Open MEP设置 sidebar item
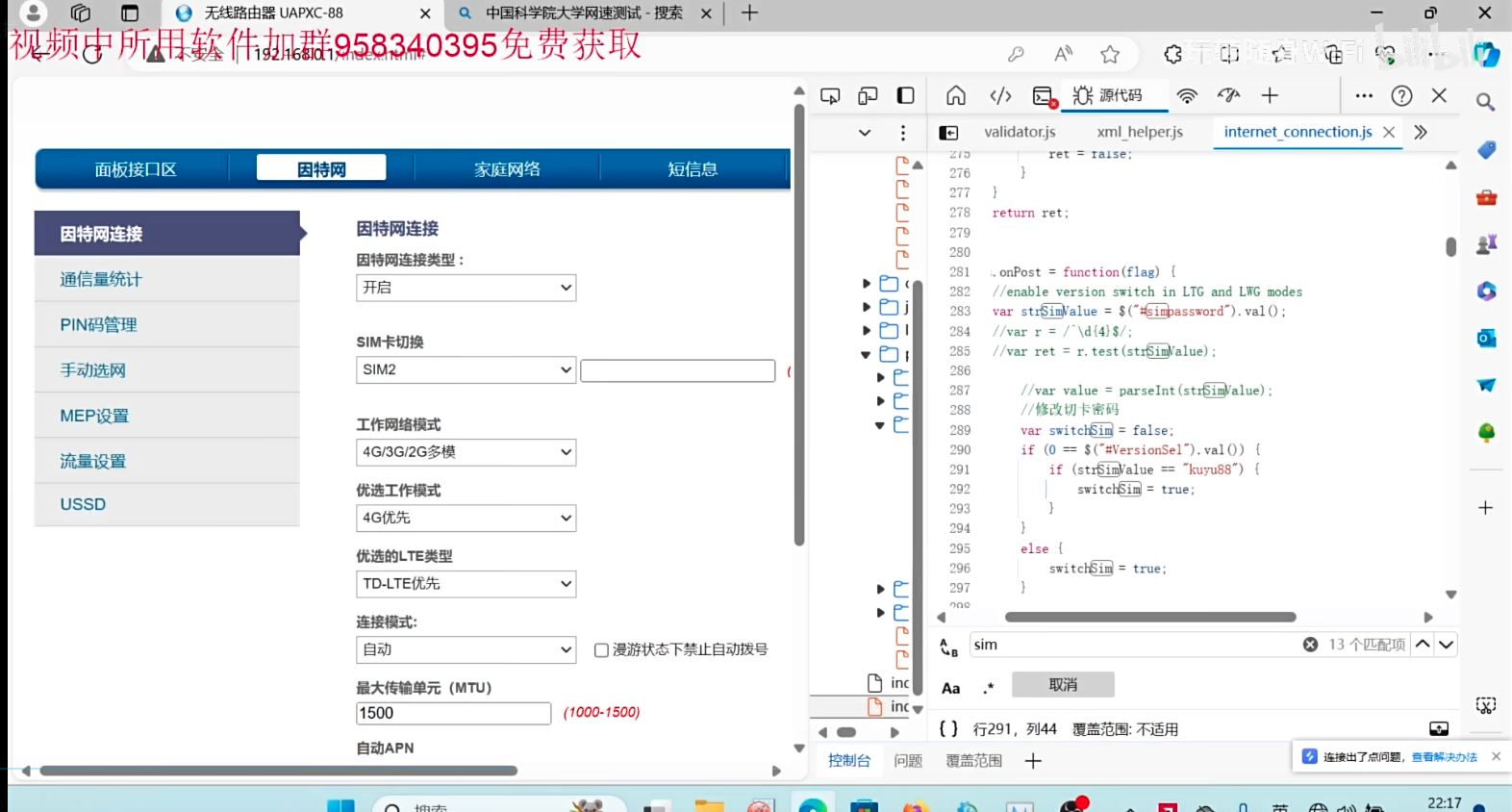 click(x=167, y=416)
